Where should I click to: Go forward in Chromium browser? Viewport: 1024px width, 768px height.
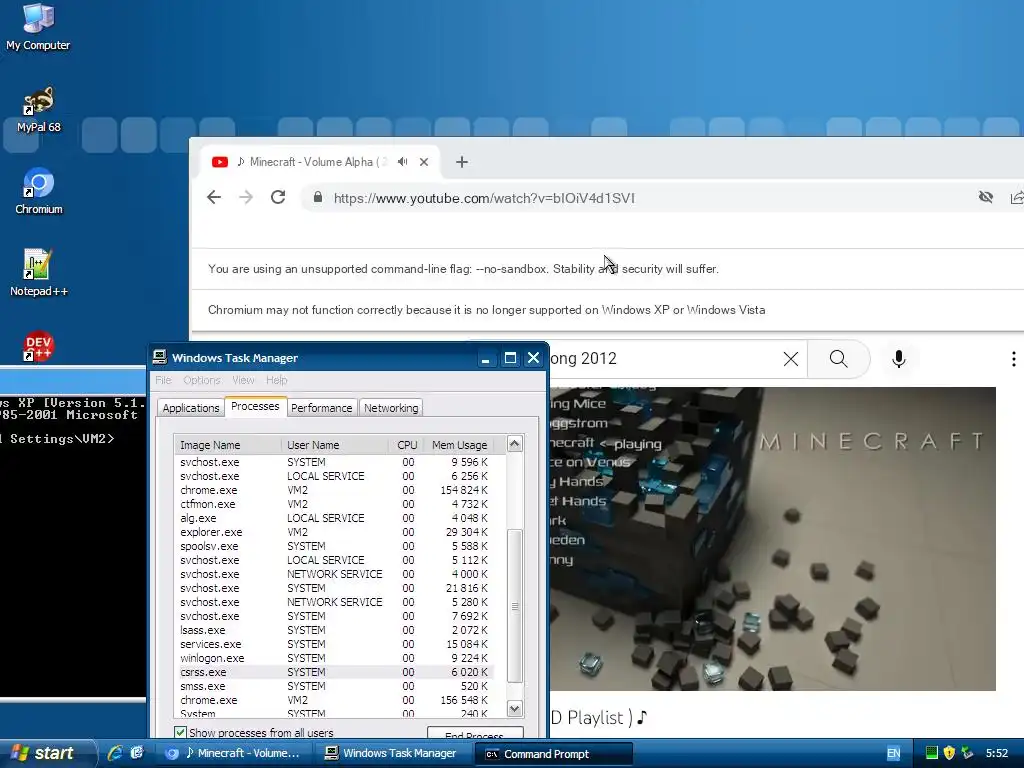click(246, 197)
